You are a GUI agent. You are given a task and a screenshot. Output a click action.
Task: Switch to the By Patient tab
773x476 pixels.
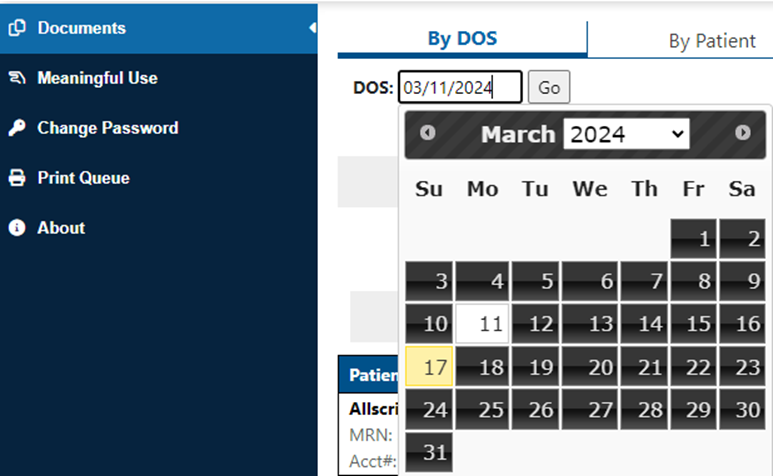coord(712,41)
